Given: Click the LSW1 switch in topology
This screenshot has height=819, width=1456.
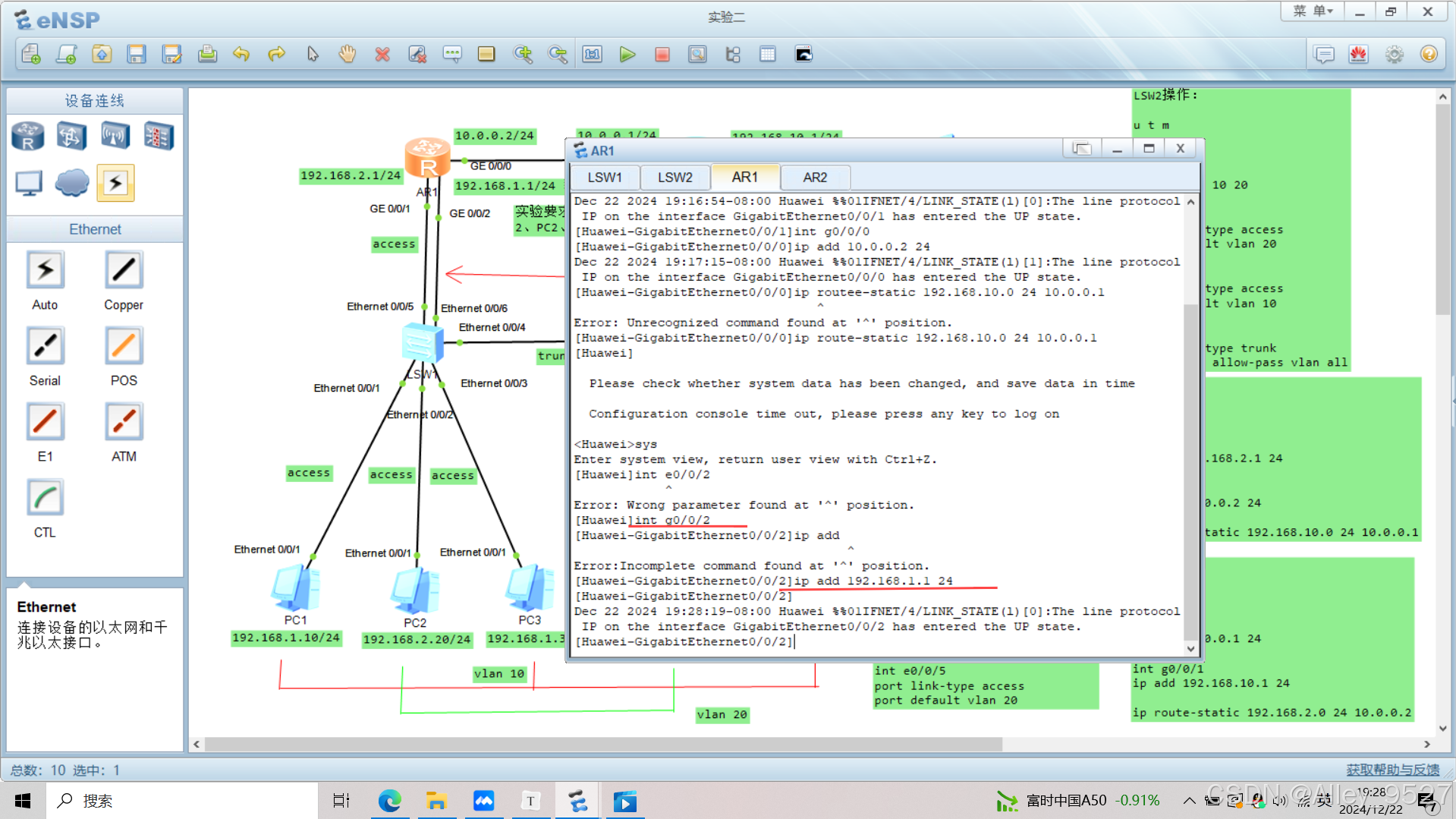Looking at the screenshot, I should point(422,344).
